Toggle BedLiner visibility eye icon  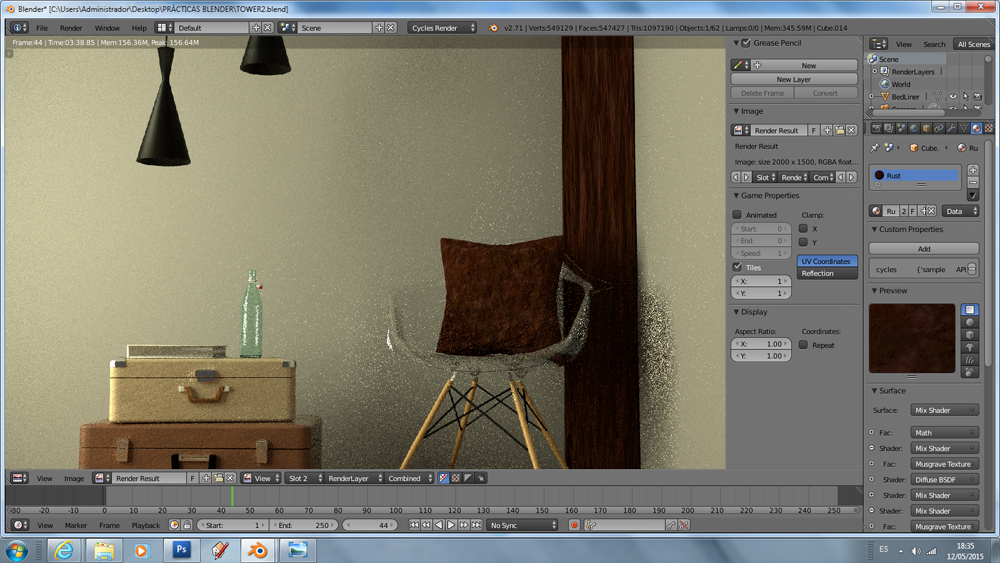tap(953, 96)
